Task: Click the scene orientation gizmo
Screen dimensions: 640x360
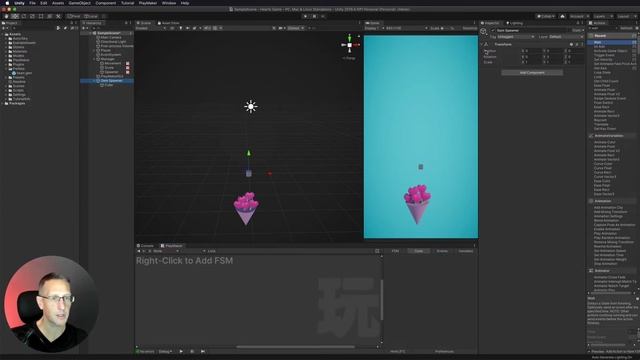Action: click(x=349, y=44)
